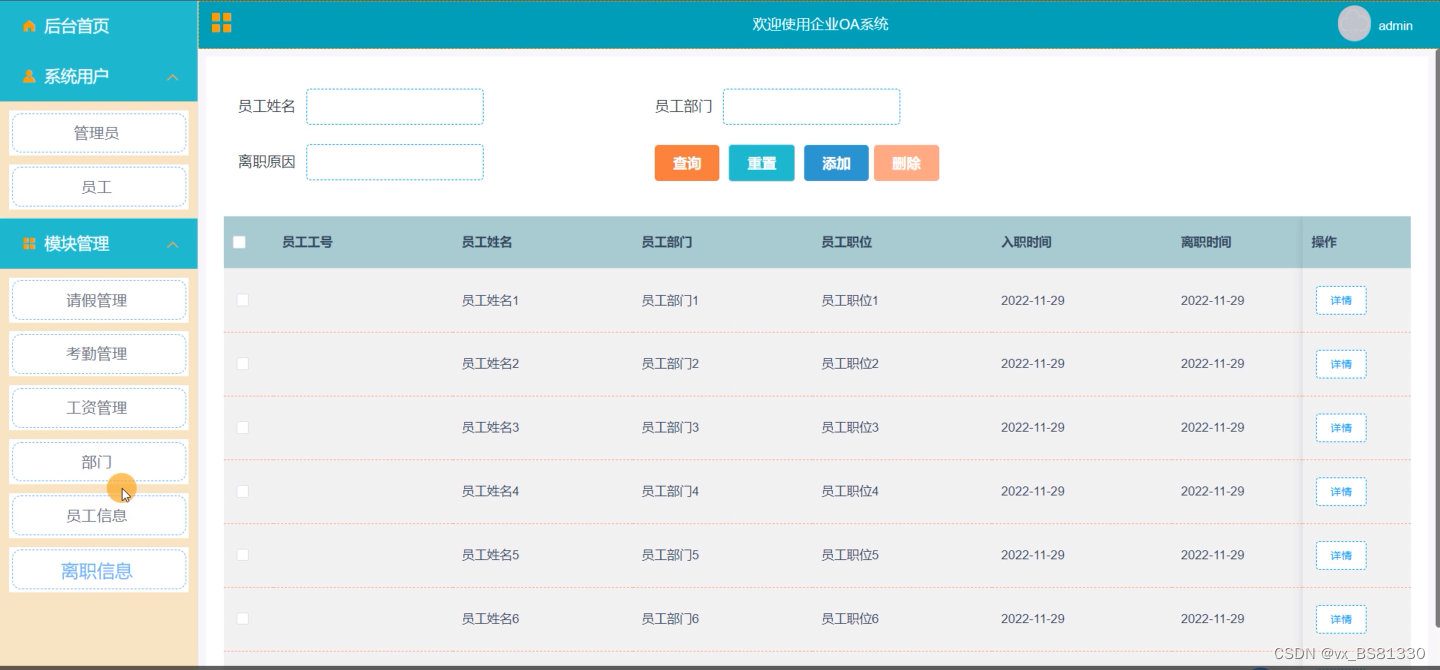Open the 员工 sidebar item
1440x670 pixels.
[x=98, y=187]
